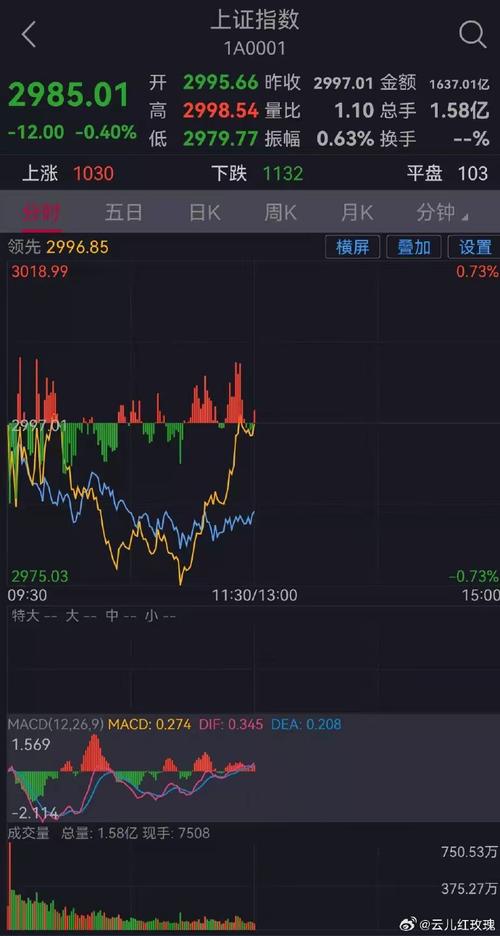Open the 周K chart tab

280,212
